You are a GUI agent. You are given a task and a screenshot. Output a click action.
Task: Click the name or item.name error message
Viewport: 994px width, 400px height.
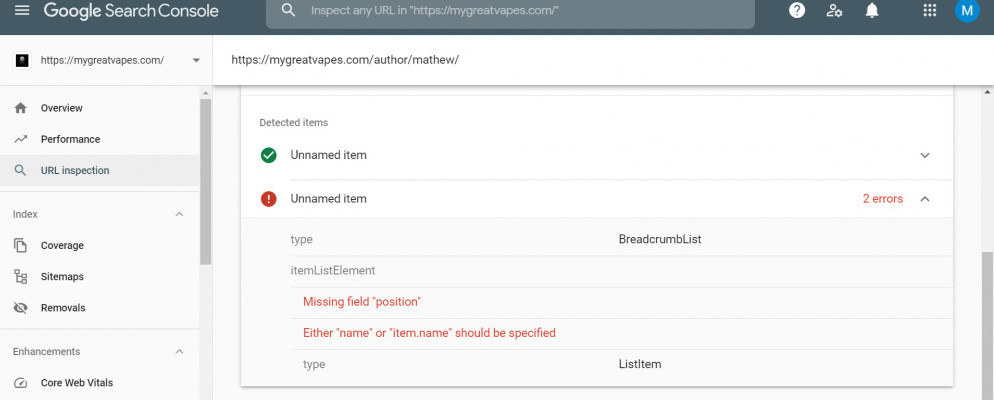coord(429,333)
